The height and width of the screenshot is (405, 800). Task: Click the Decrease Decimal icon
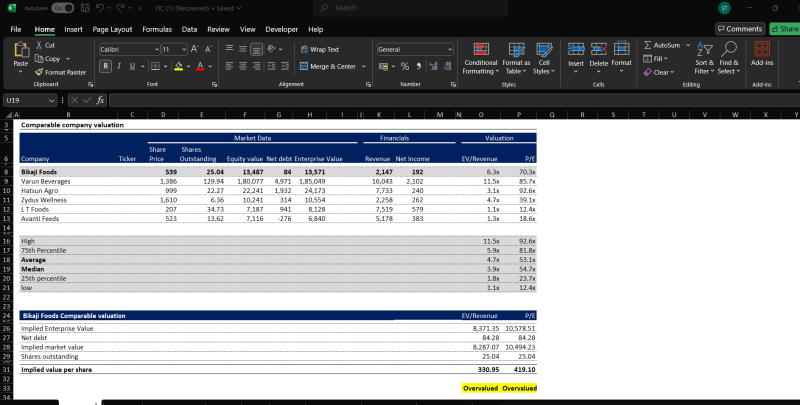(447, 66)
